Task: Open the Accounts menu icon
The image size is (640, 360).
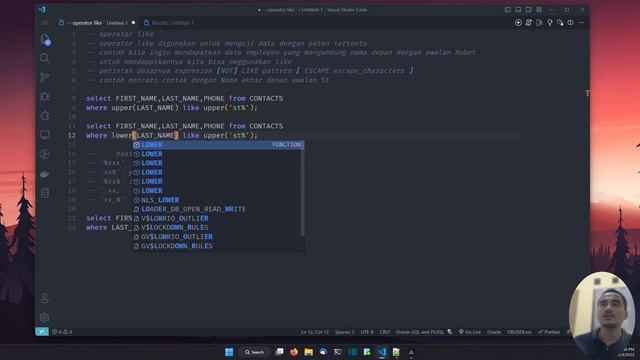Action: pos(45,298)
